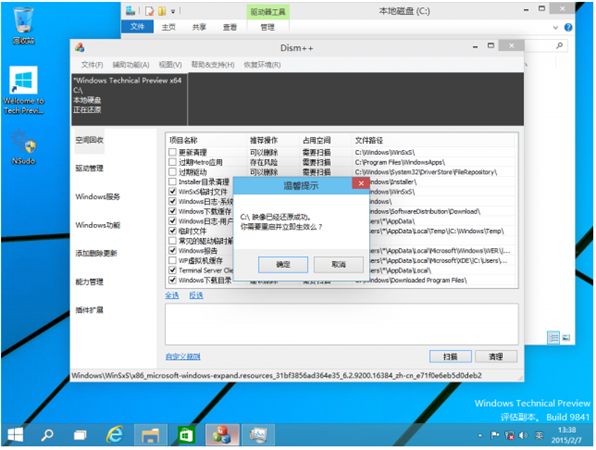The image size is (596, 450).
Task: Open Dism++ 视图(V) menu
Action: pos(170,65)
